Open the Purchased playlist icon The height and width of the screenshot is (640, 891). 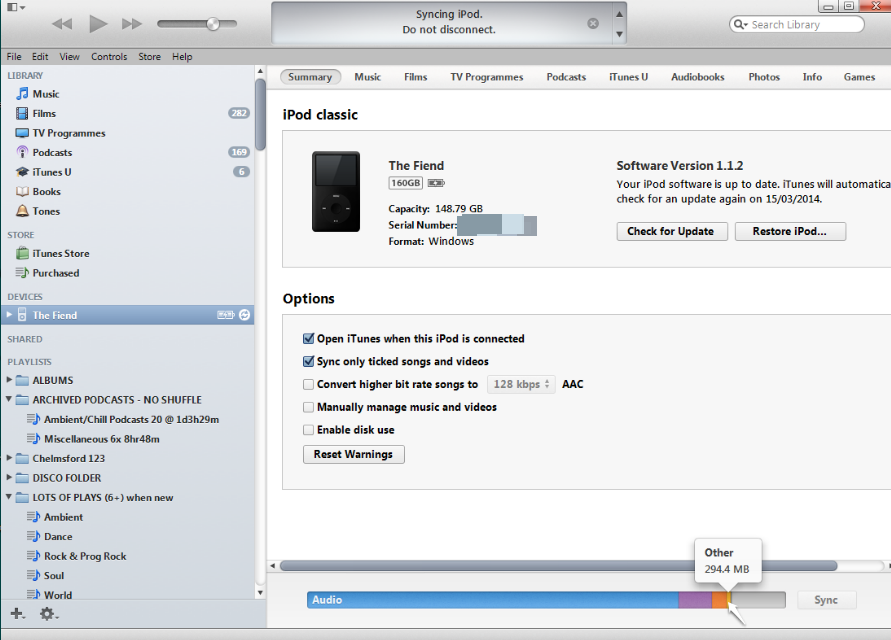click(22, 273)
